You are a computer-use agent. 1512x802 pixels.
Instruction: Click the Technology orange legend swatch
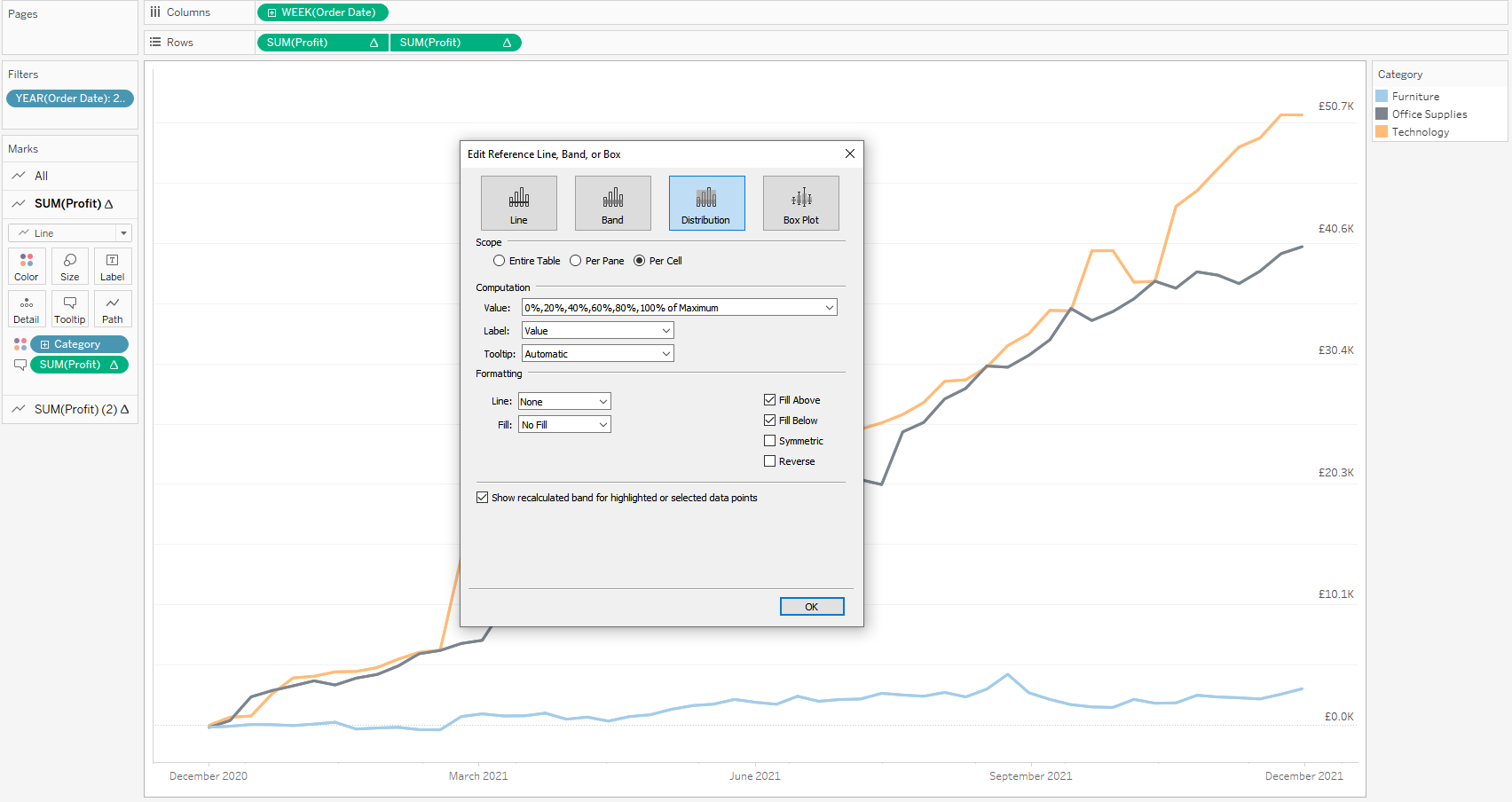[x=1382, y=132]
